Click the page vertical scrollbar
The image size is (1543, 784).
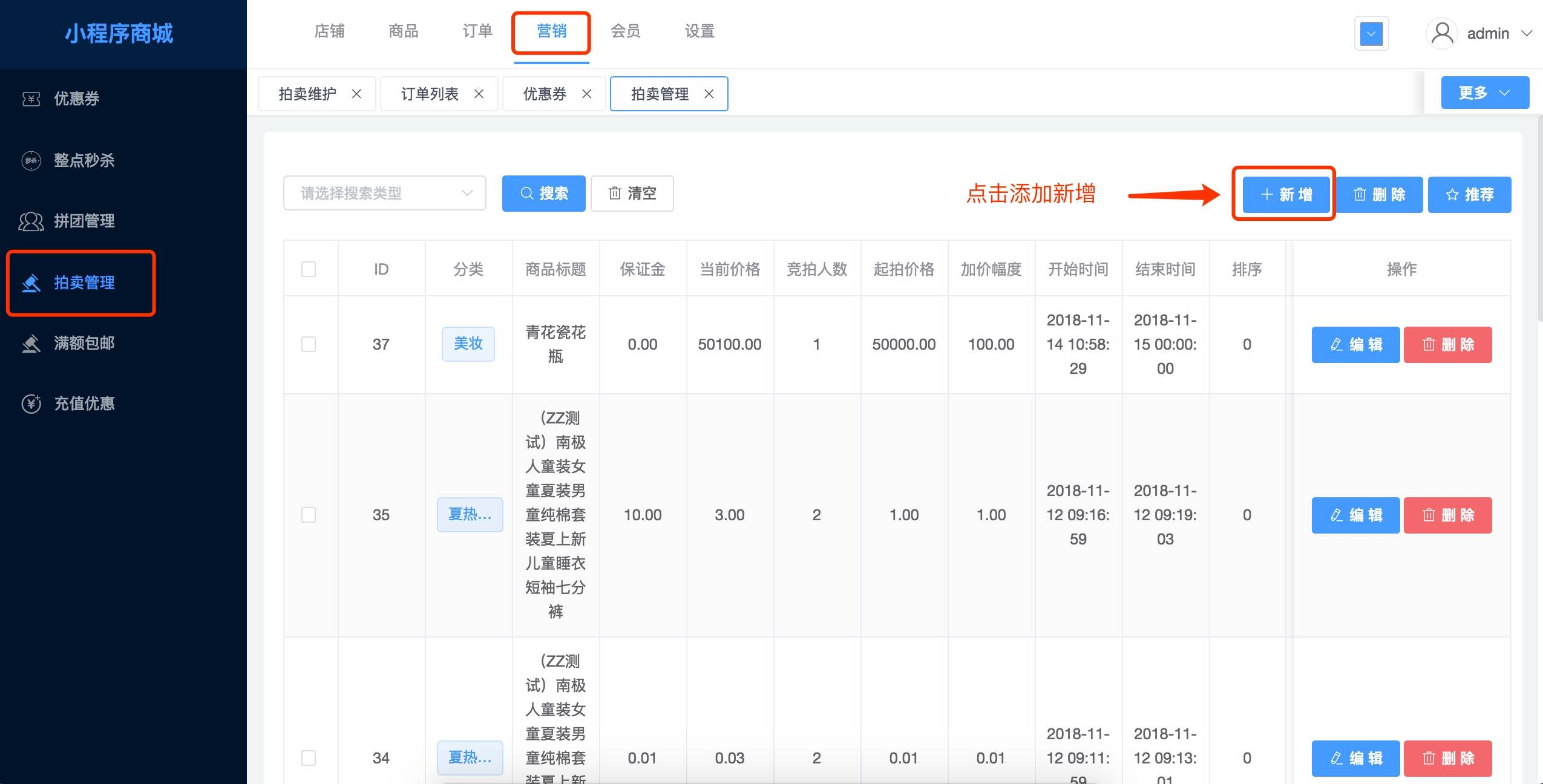[1539, 218]
